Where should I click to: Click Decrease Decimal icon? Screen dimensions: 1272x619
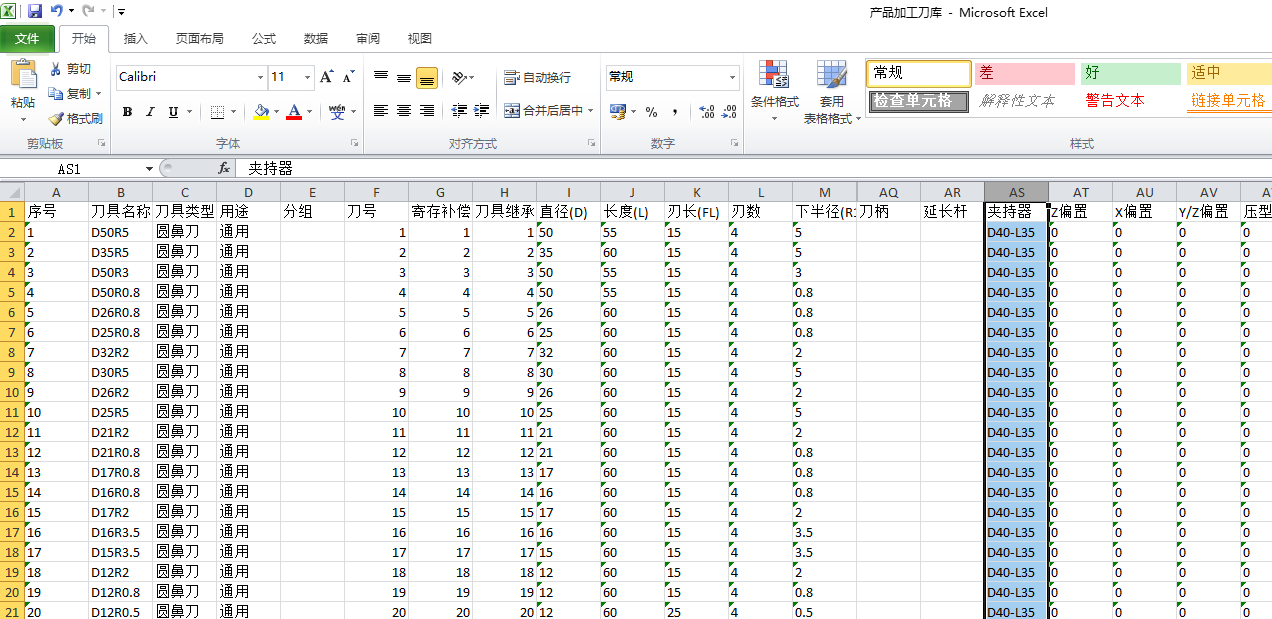pos(730,112)
